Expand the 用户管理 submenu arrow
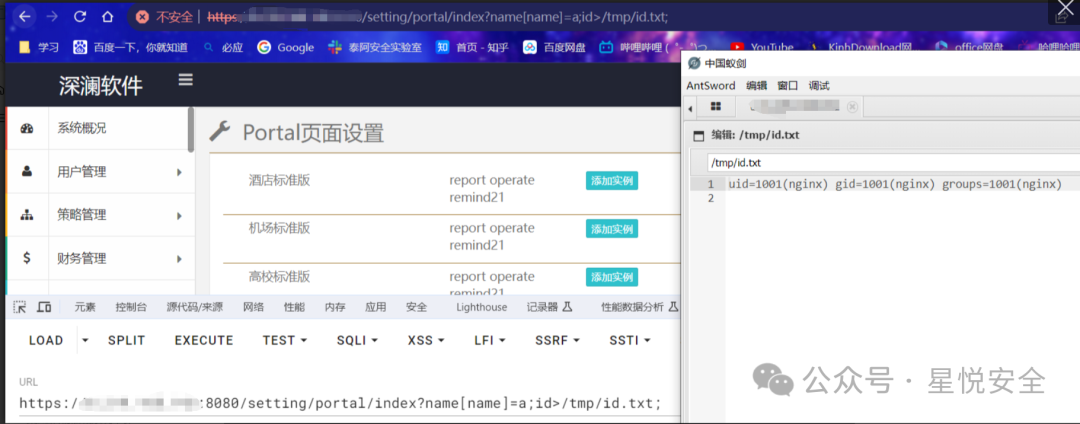 click(179, 172)
